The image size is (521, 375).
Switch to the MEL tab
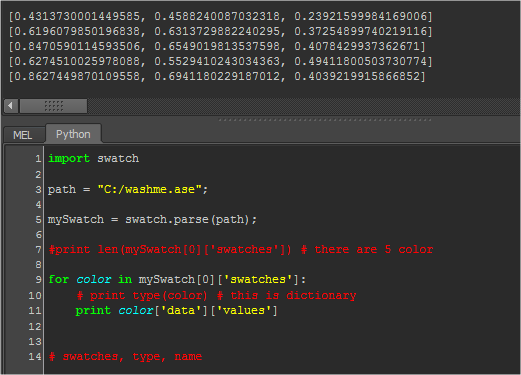(23, 135)
